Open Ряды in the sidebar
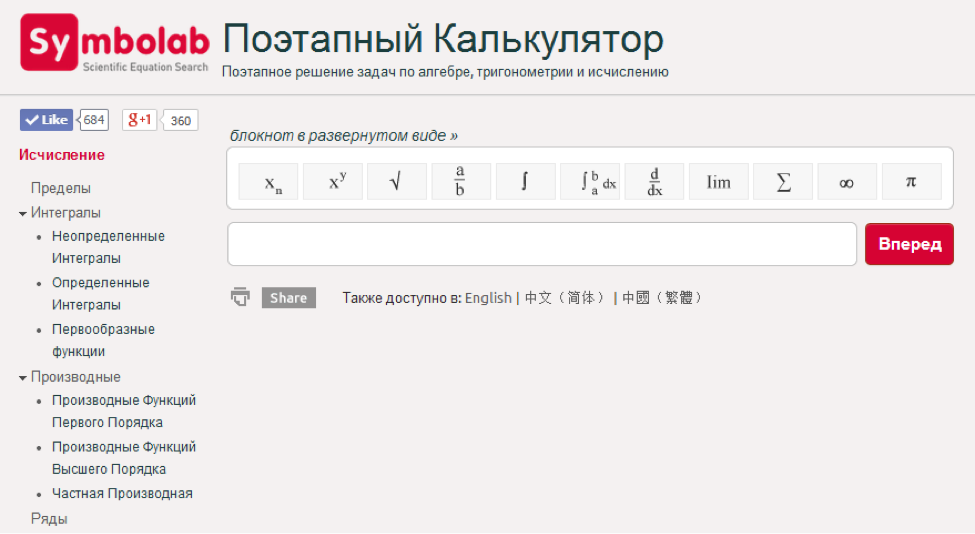 pyautogui.click(x=49, y=518)
